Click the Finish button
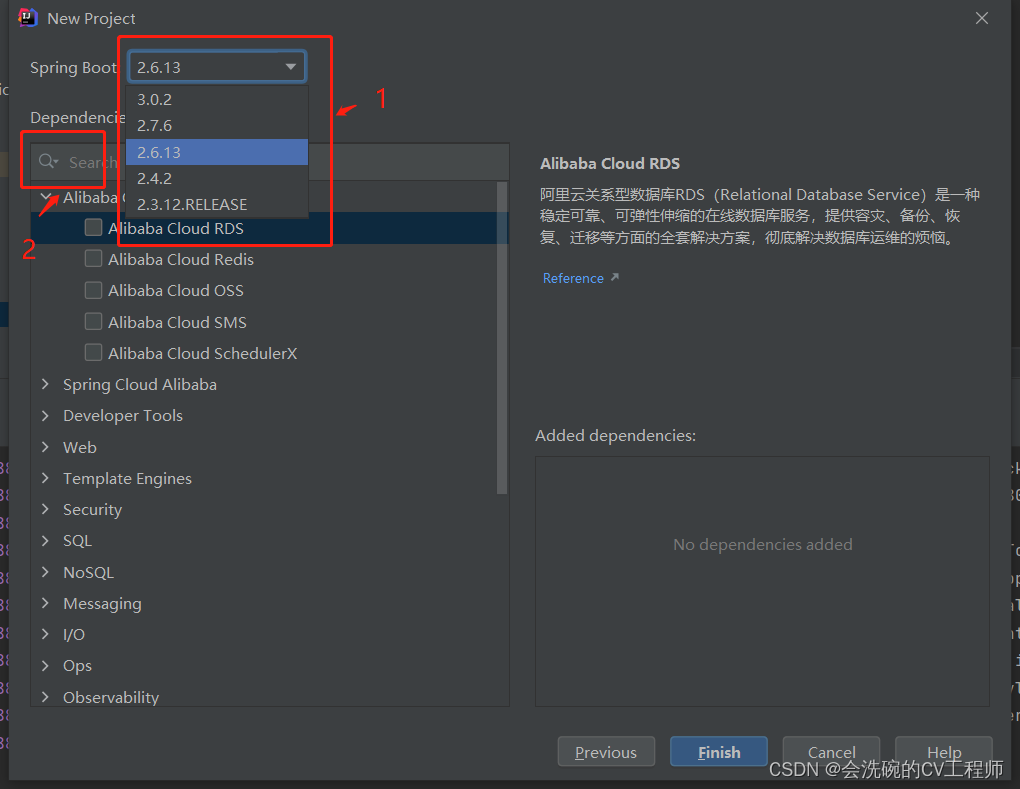This screenshot has width=1020, height=789. point(719,752)
